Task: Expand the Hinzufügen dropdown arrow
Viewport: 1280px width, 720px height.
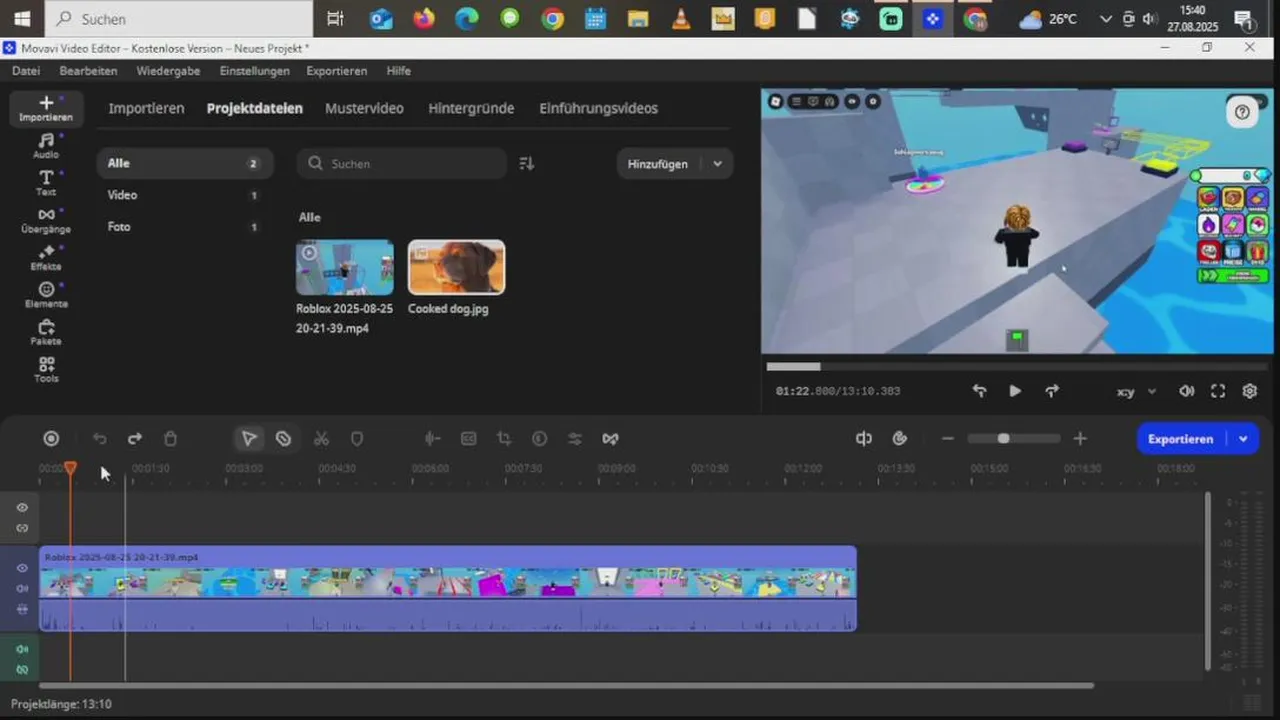Action: [717, 164]
